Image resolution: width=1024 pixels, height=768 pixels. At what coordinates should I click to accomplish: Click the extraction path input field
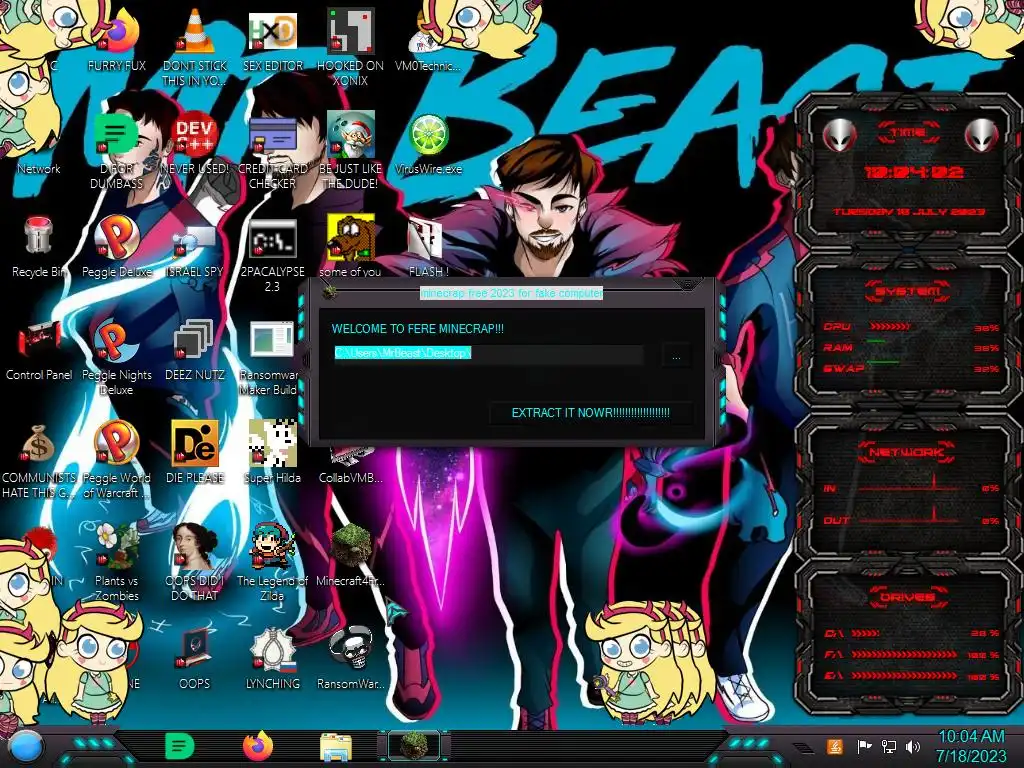point(488,355)
